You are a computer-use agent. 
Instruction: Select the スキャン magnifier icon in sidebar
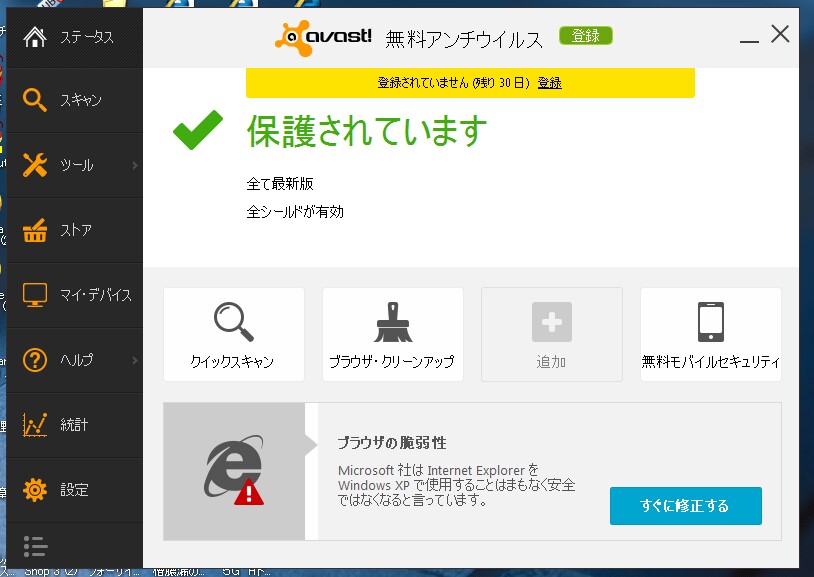(35, 100)
